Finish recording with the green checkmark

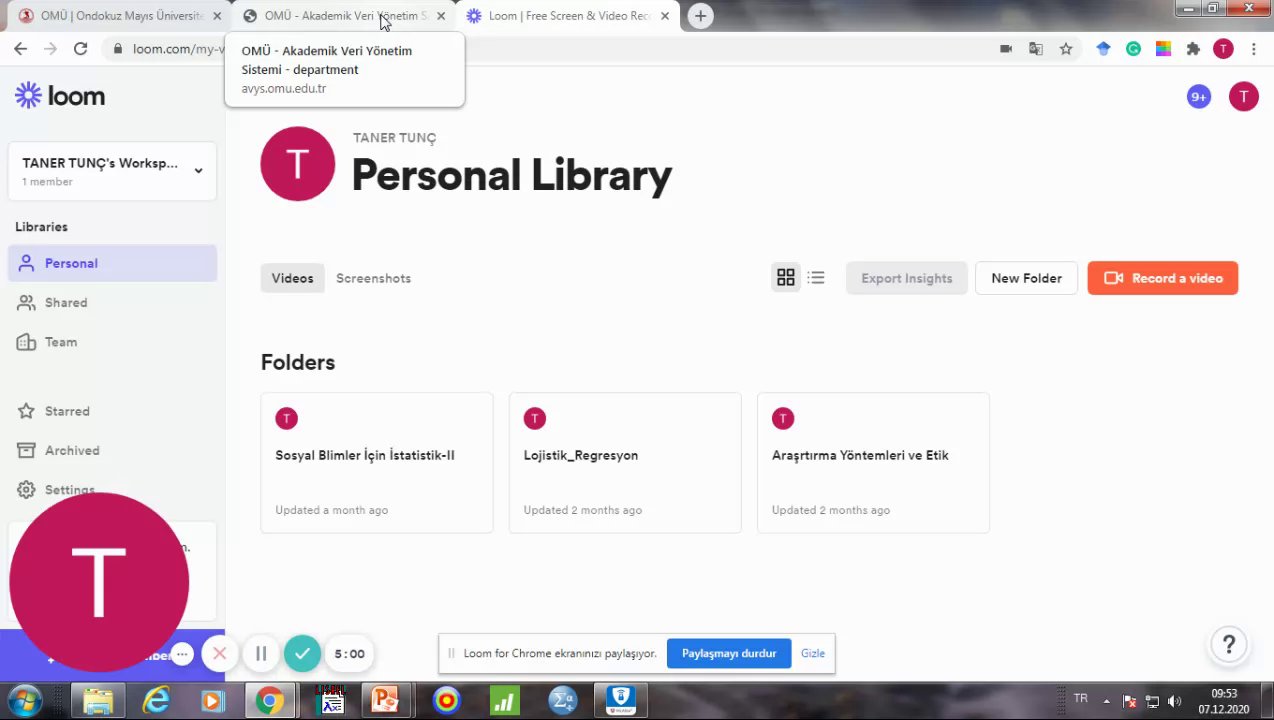(302, 653)
